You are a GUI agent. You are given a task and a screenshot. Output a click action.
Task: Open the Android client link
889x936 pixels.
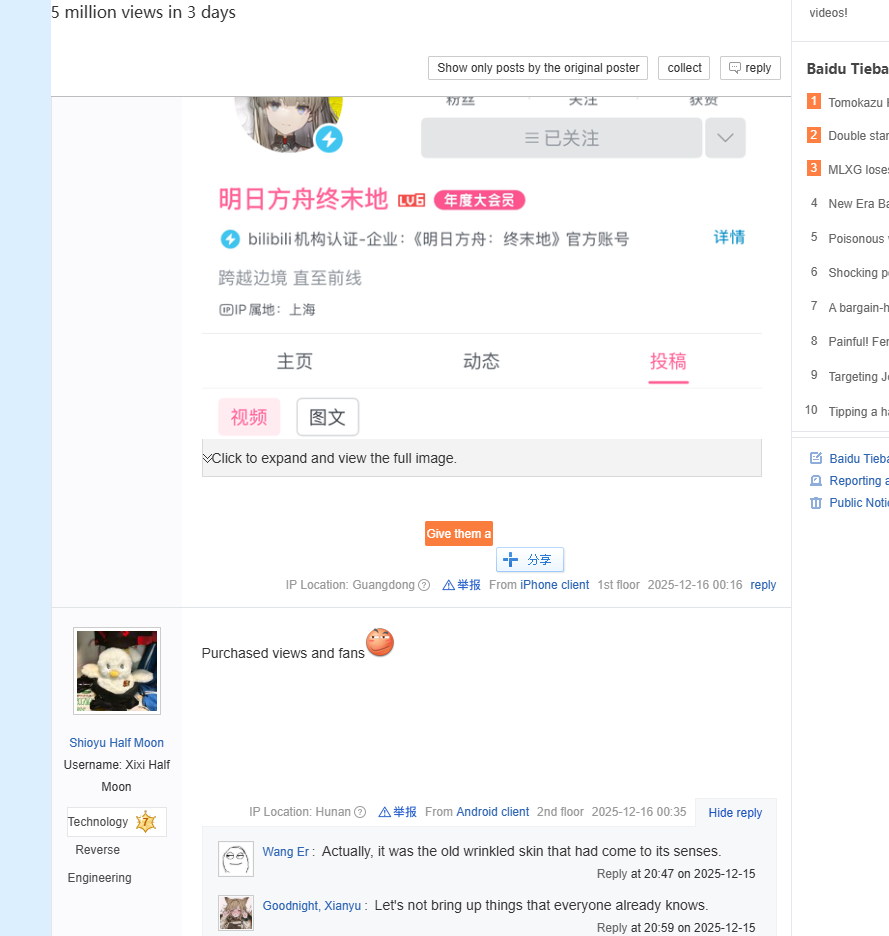[493, 812]
